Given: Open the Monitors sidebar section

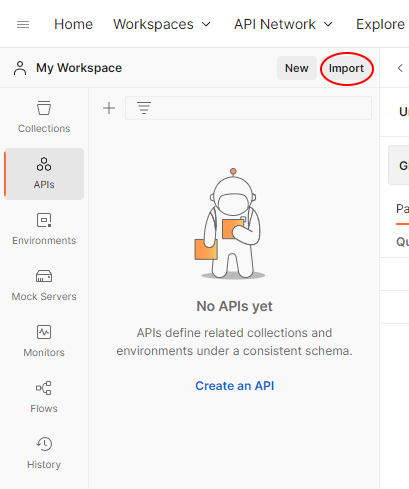Looking at the screenshot, I should (x=44, y=341).
